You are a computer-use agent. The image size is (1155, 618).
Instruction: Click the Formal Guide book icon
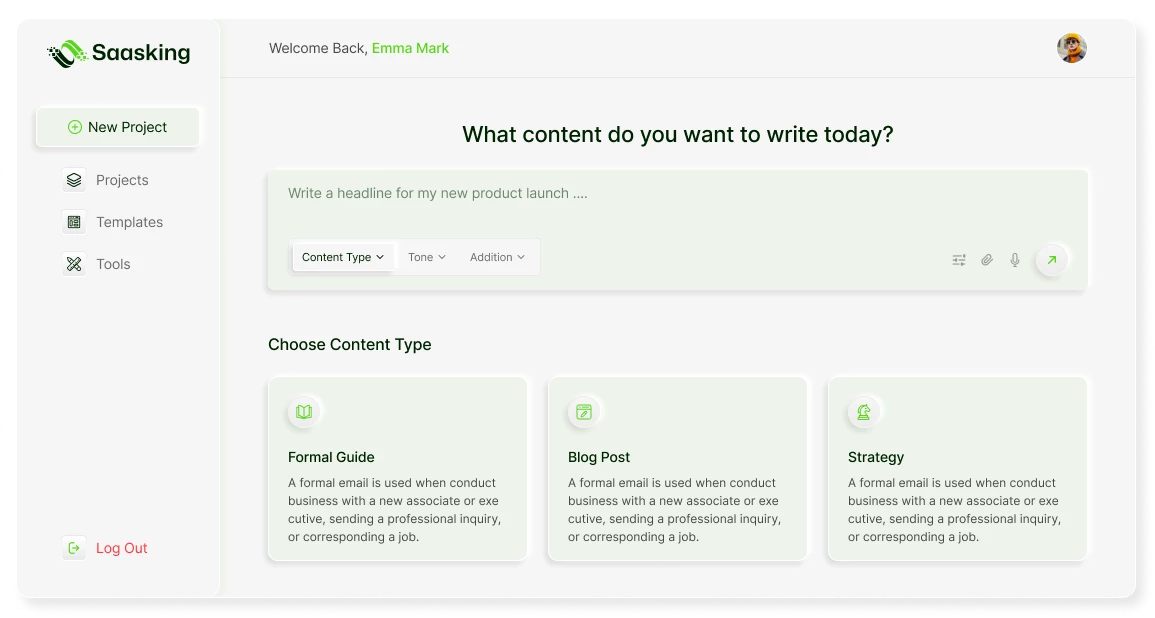304,411
